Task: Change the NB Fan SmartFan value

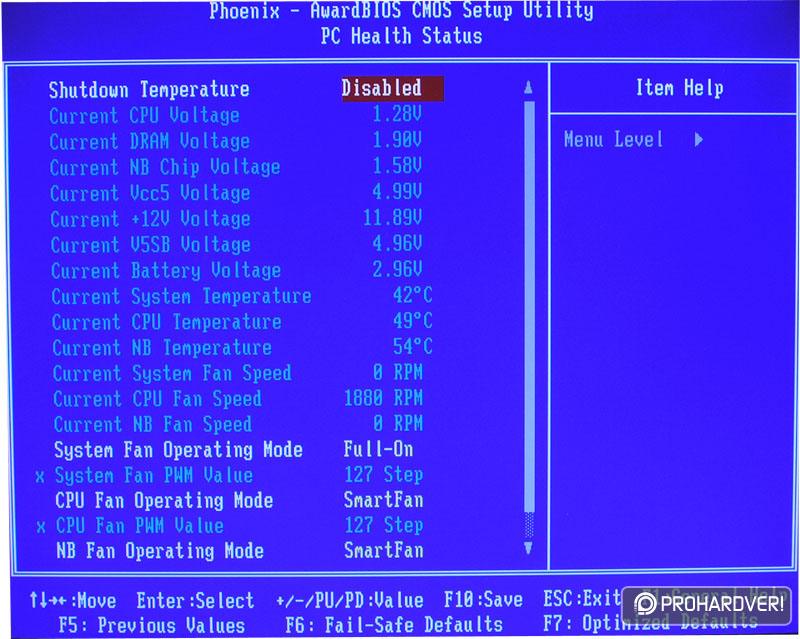Action: 384,550
